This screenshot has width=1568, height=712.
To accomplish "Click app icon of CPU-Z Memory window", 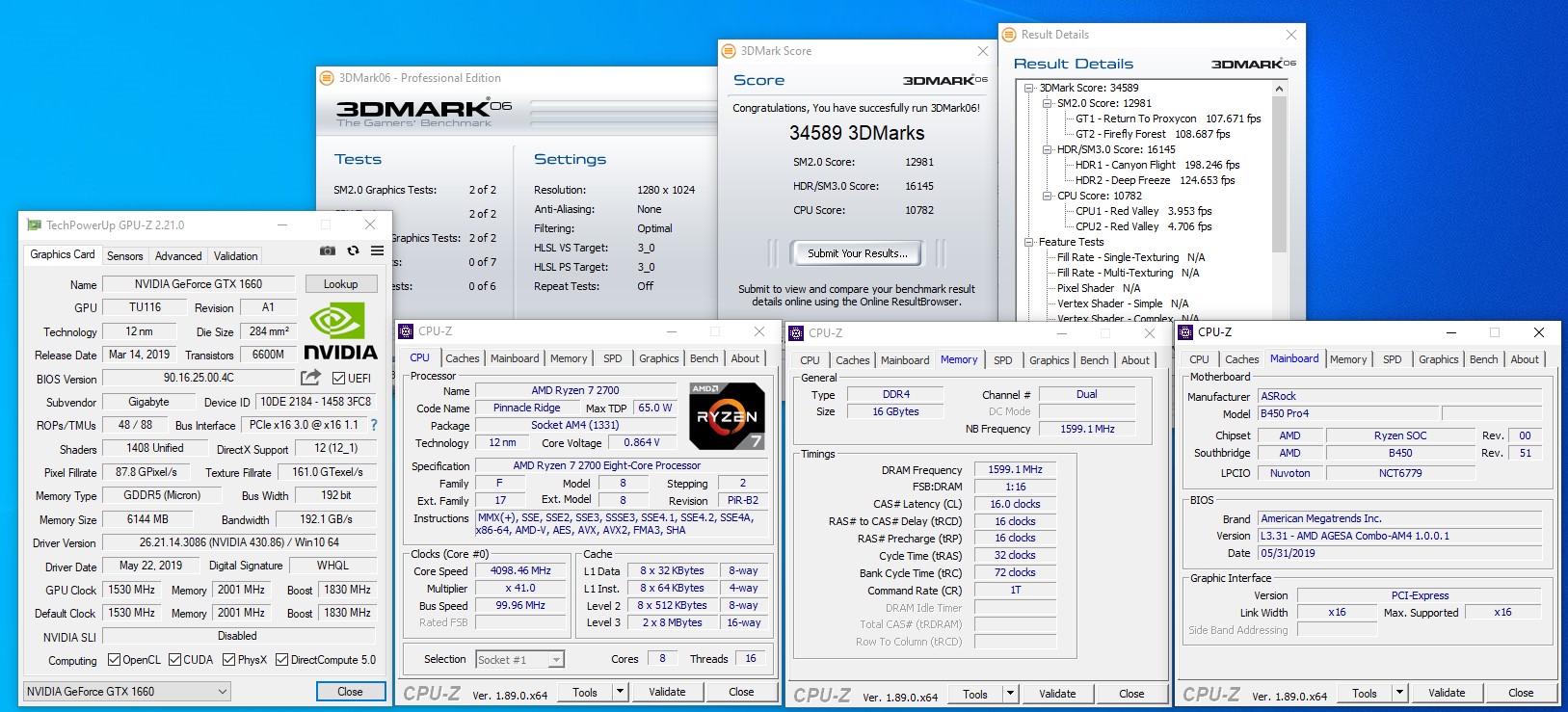I will (796, 333).
